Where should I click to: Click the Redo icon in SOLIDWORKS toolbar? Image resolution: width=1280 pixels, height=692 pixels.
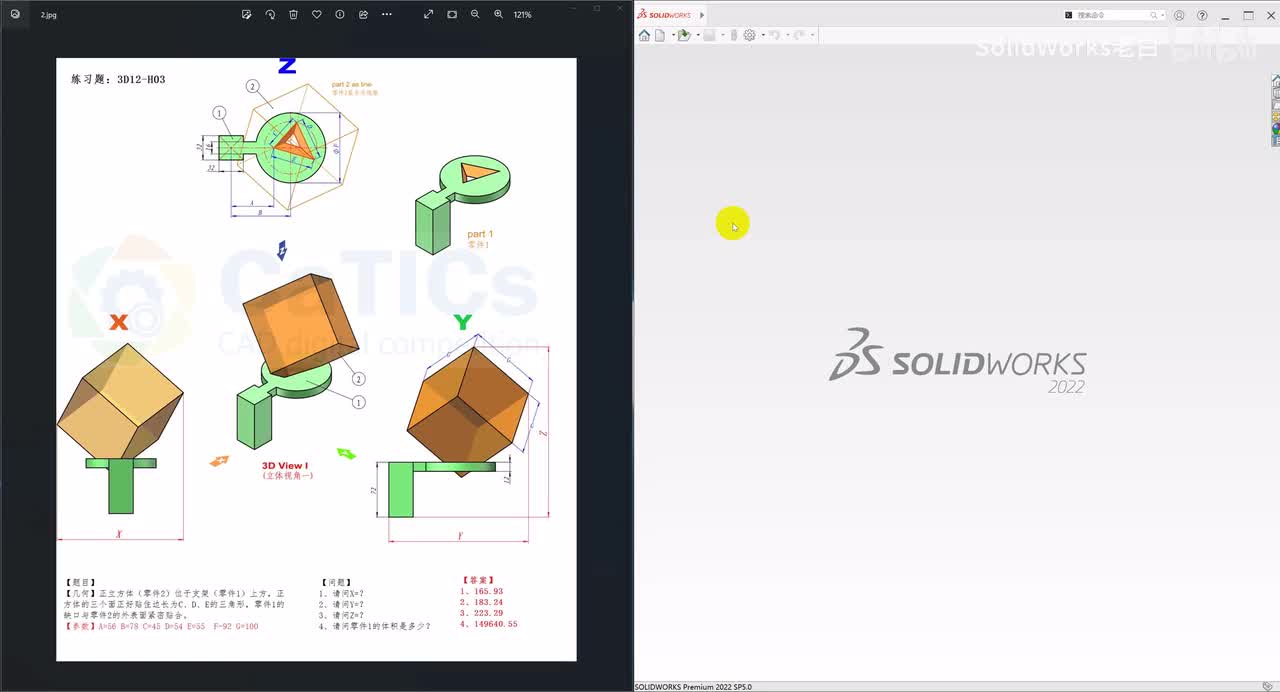[799, 35]
